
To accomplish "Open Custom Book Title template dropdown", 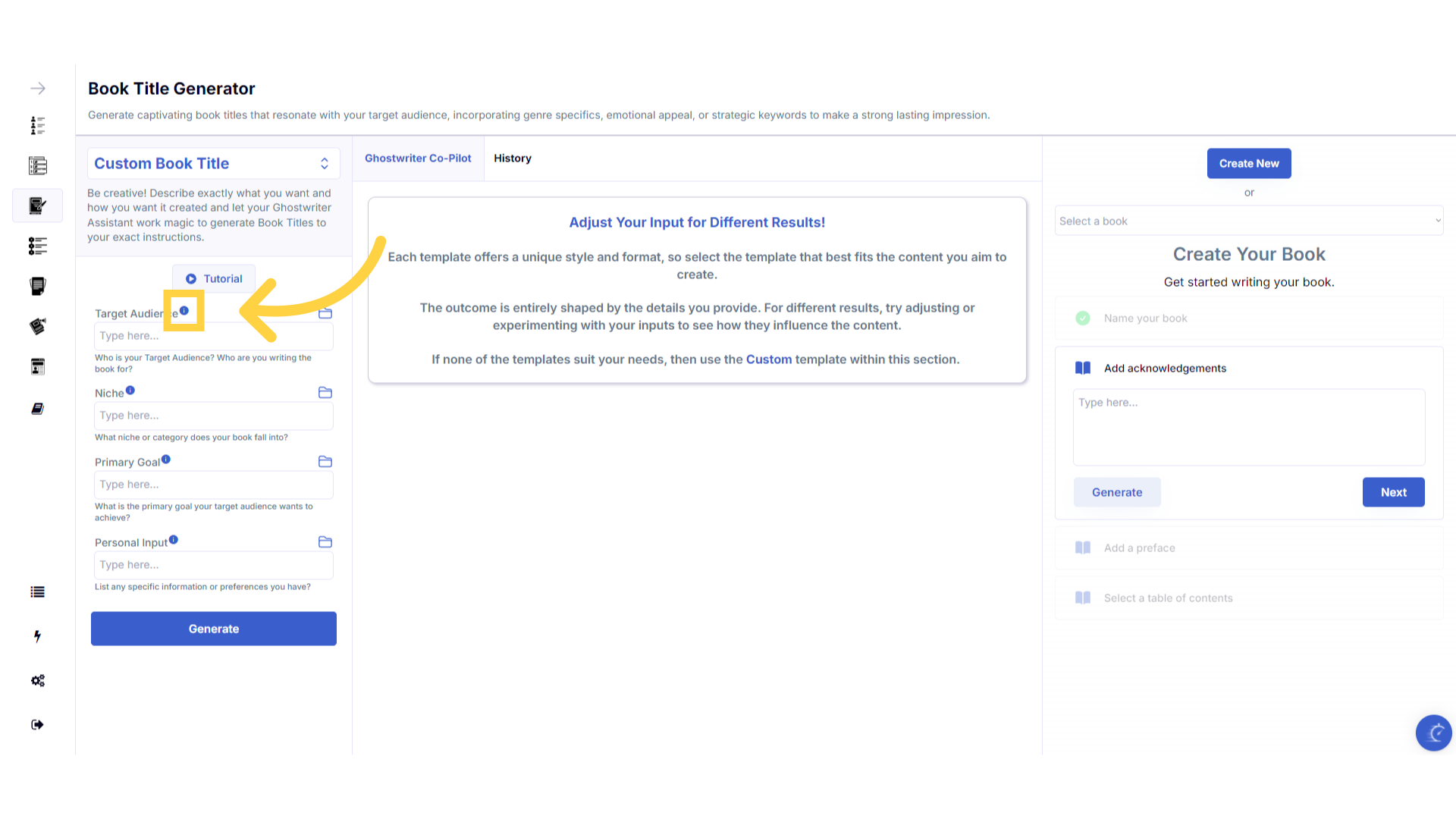I will tap(214, 164).
